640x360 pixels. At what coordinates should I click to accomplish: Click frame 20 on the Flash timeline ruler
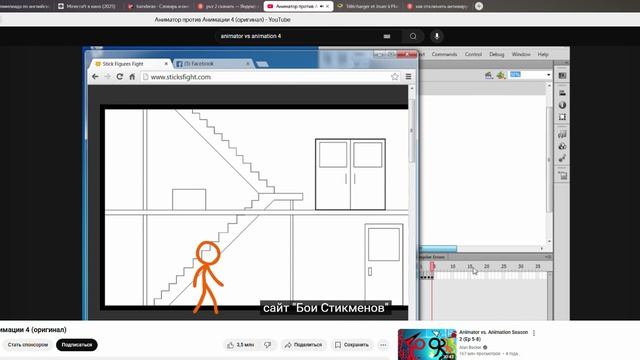487,267
